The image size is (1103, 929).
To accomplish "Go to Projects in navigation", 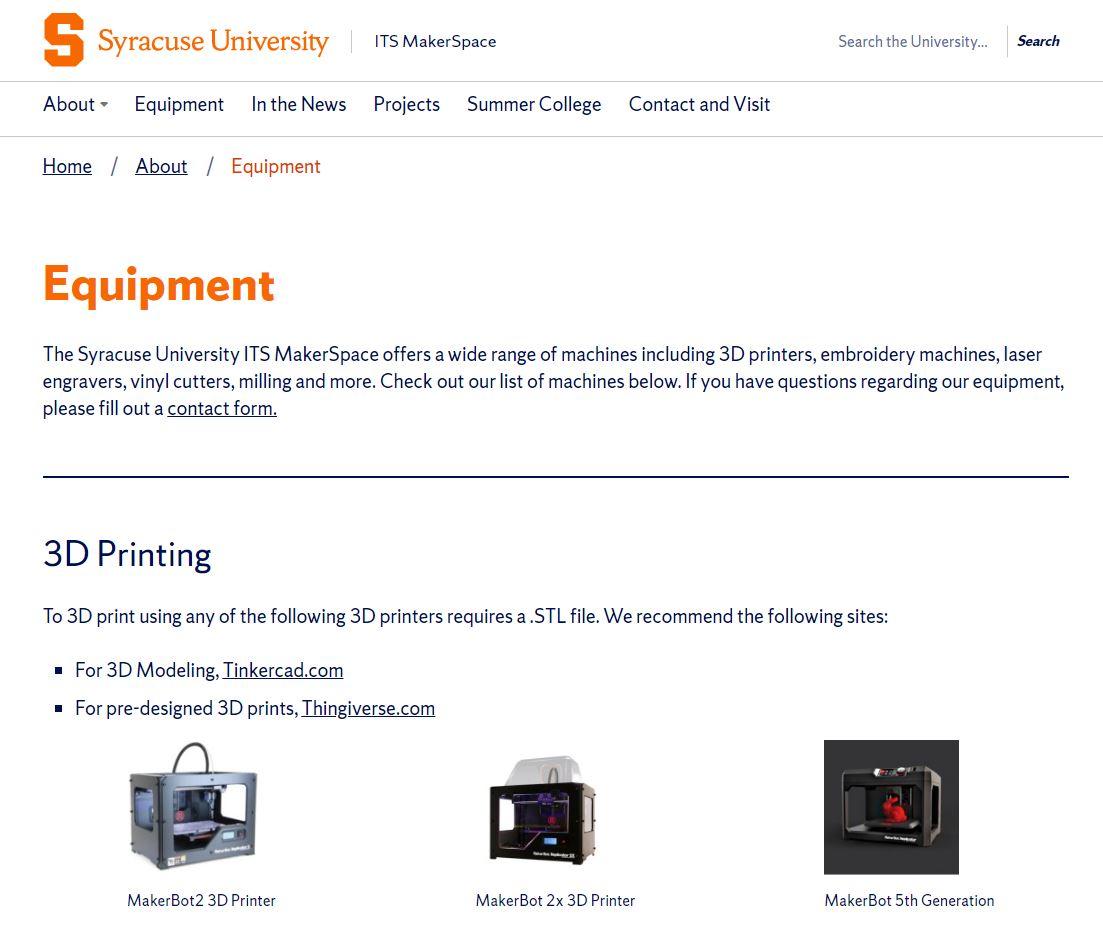I will tap(407, 104).
